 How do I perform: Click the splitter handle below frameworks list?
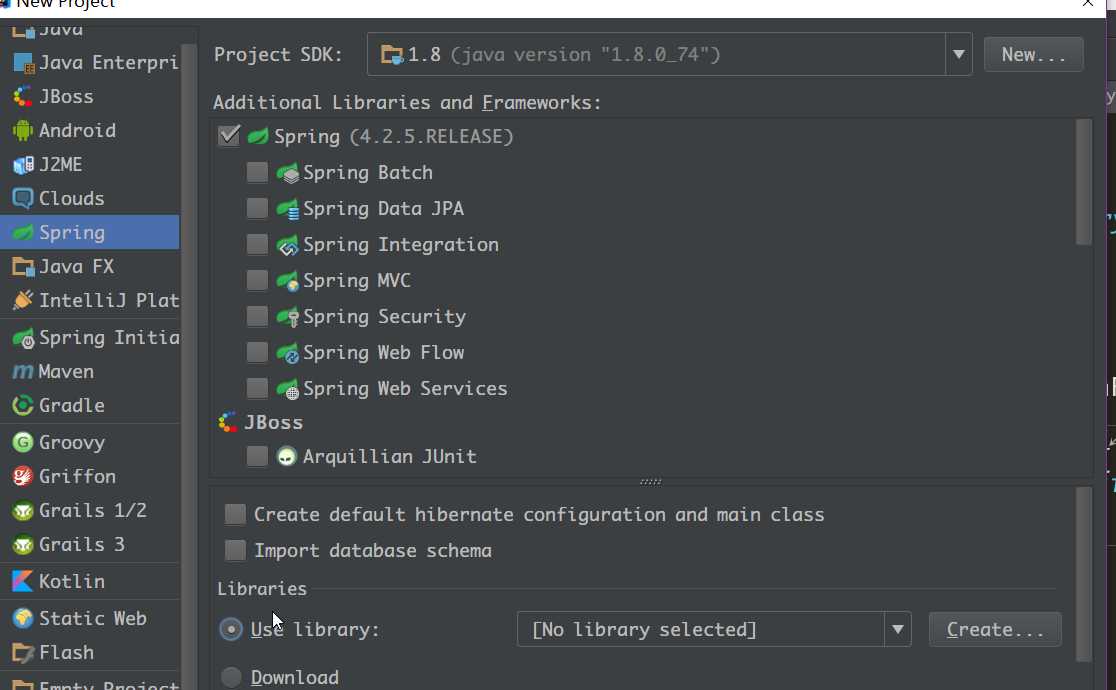coord(651,482)
